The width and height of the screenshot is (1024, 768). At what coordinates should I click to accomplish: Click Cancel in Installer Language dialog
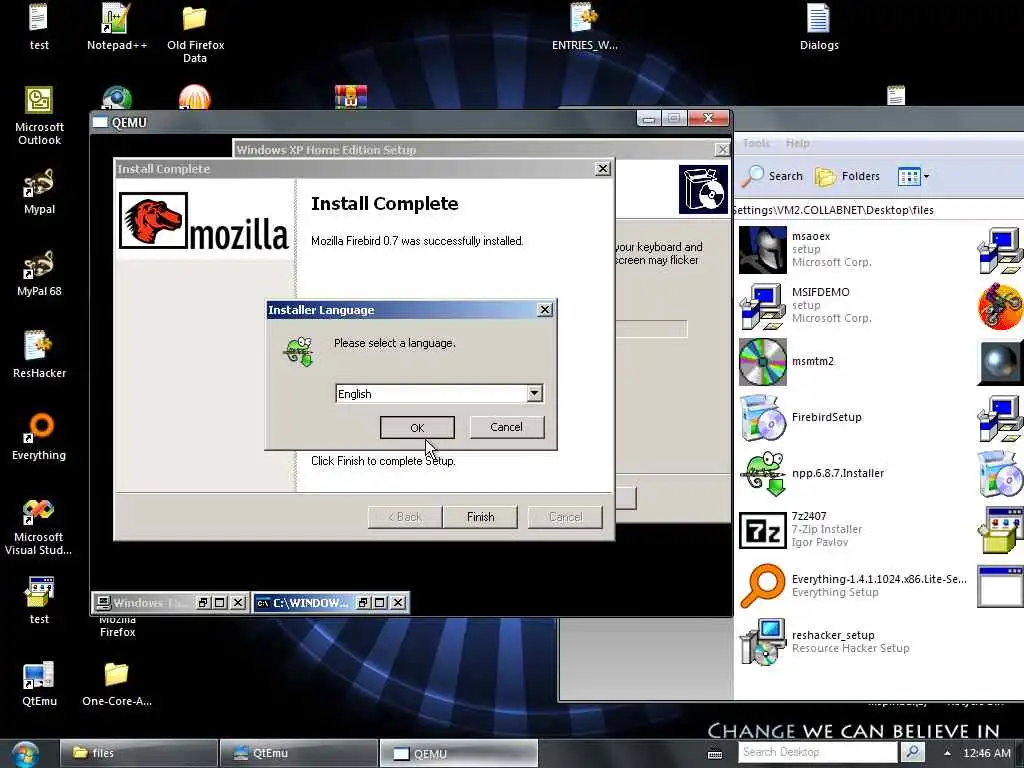click(506, 426)
